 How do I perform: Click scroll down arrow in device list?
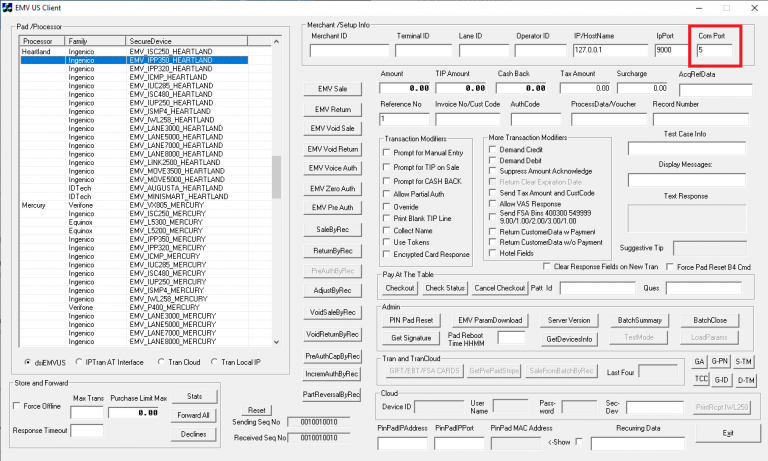point(276,342)
